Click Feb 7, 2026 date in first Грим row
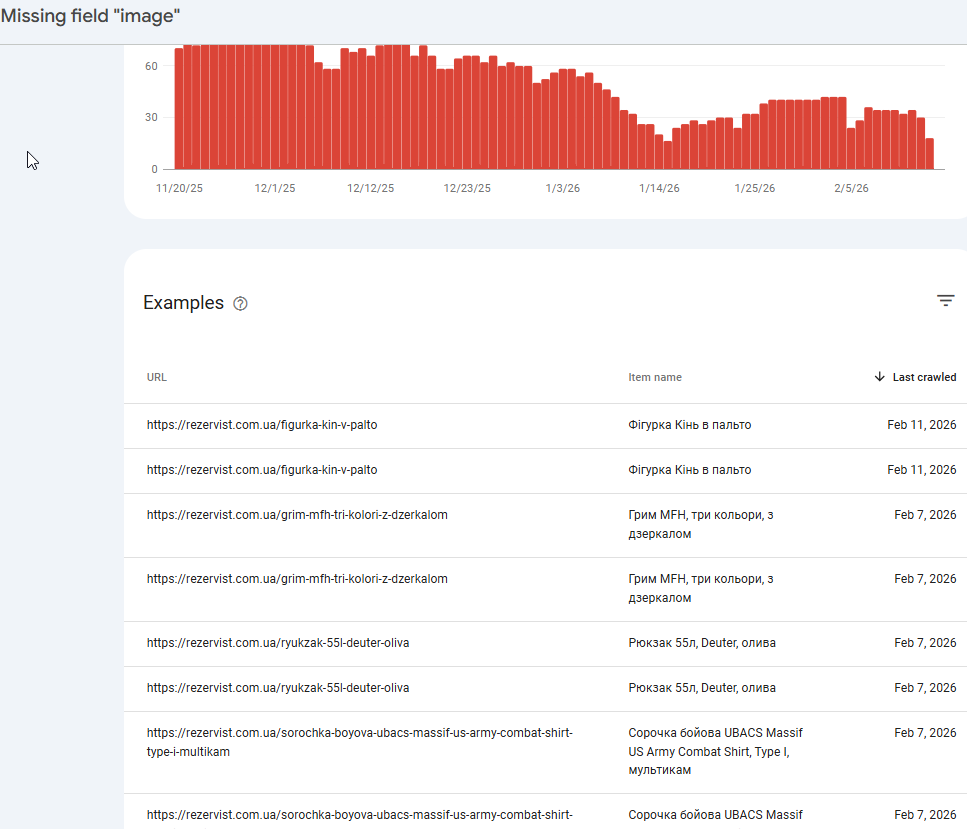The height and width of the screenshot is (829, 967). [x=925, y=515]
